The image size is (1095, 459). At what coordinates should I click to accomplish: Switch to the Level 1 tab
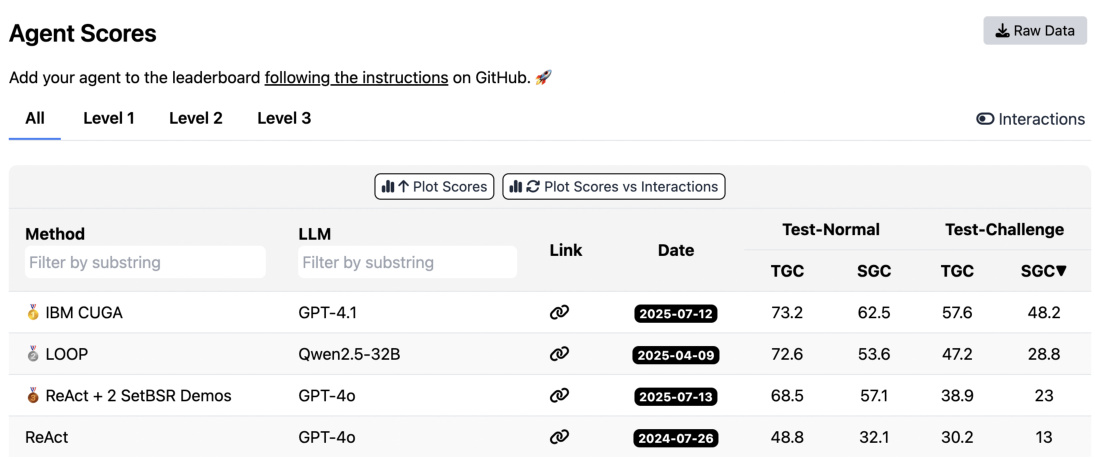109,118
